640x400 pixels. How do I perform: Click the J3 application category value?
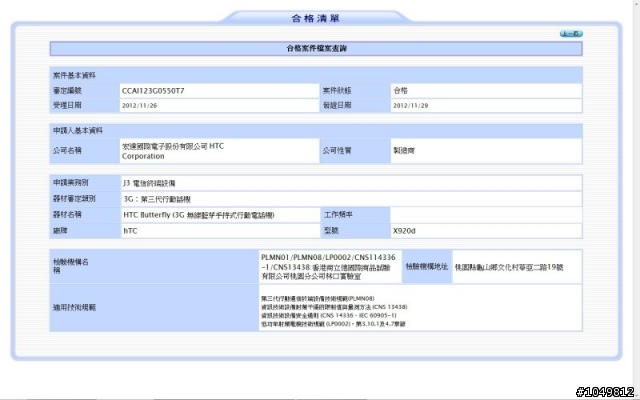pyautogui.click(x=149, y=183)
